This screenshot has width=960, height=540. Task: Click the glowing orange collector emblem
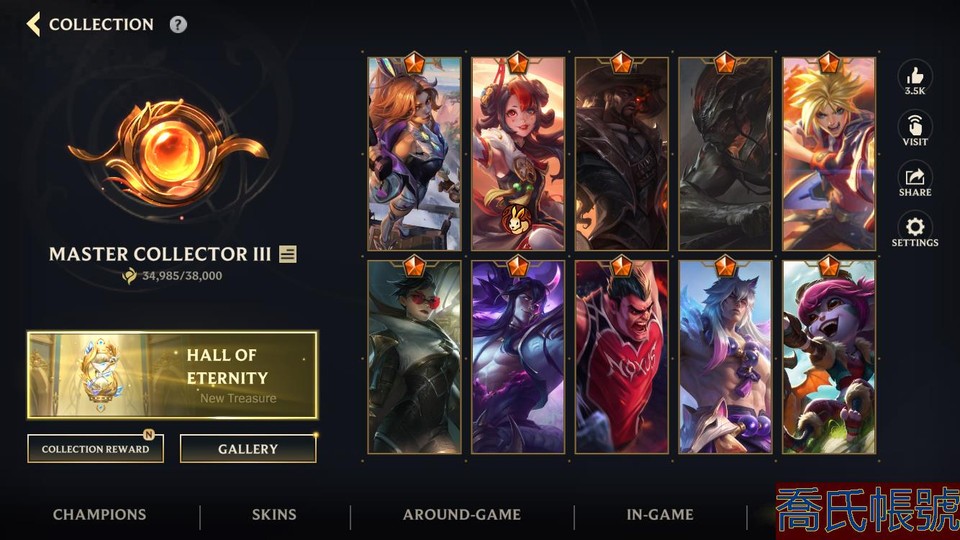click(x=168, y=152)
